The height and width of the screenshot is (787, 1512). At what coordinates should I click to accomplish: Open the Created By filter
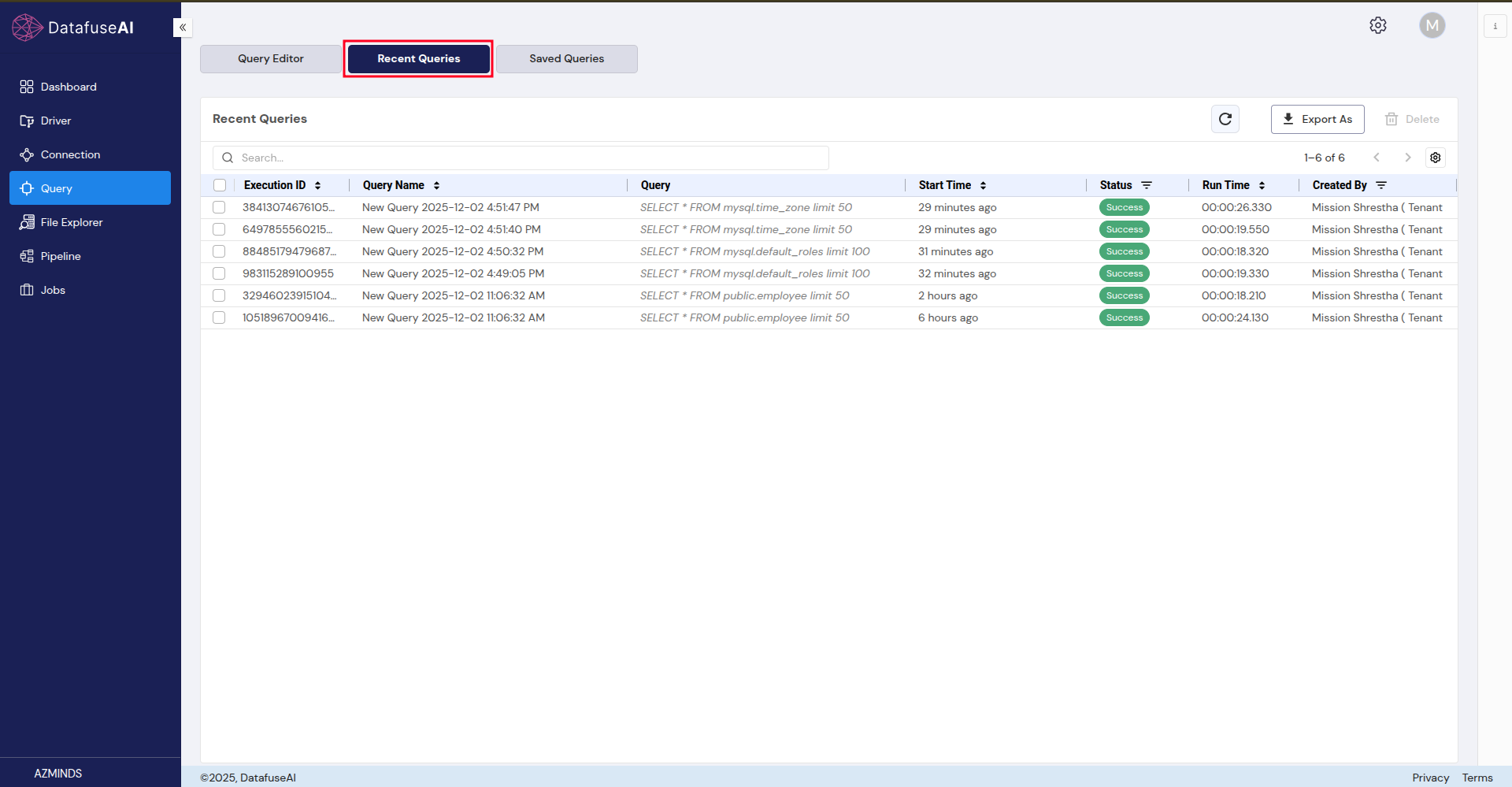pos(1382,185)
